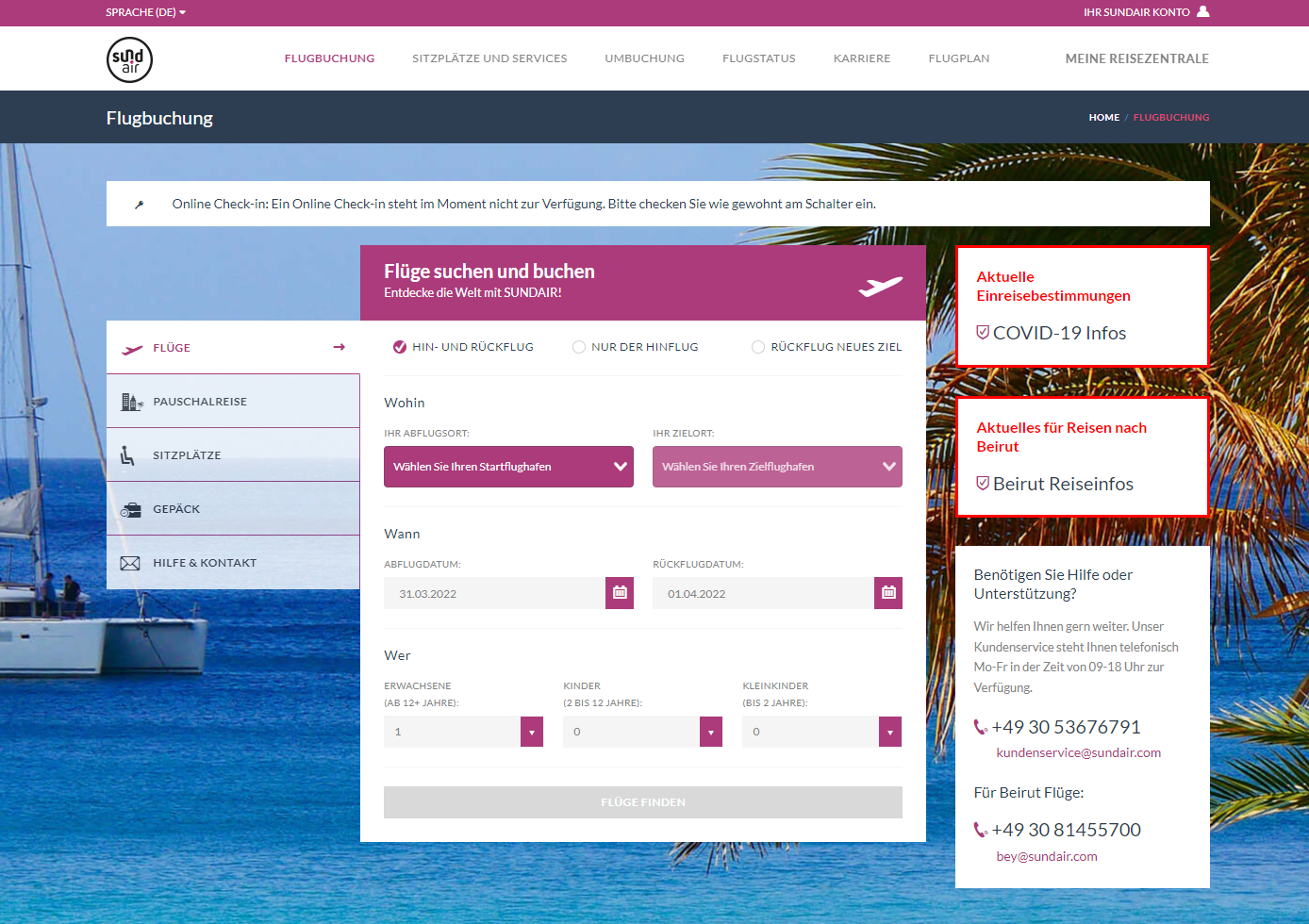1309x924 pixels.
Task: Open the departure date calendar icon
Action: (x=620, y=593)
